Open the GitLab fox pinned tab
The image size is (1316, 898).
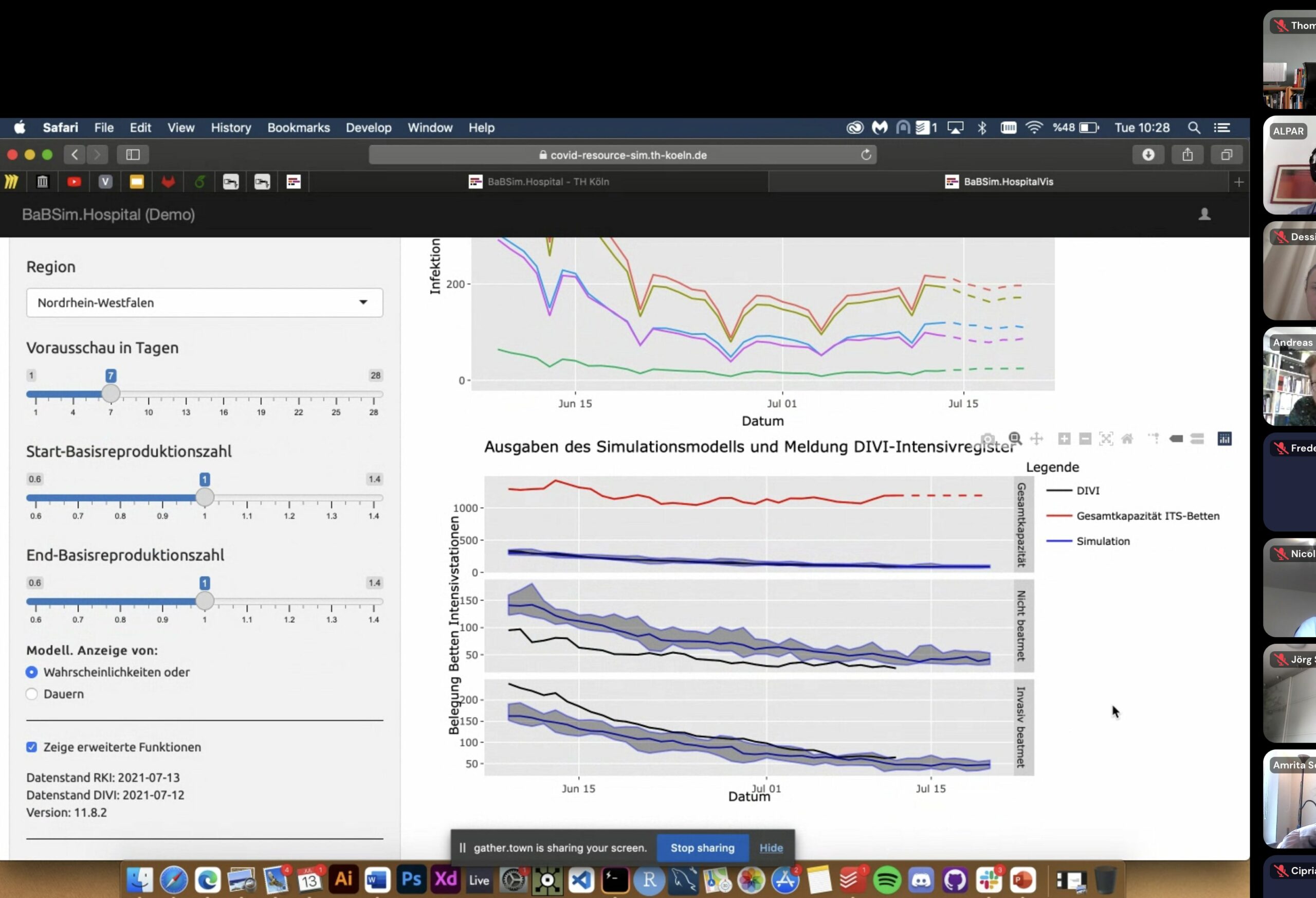(168, 182)
